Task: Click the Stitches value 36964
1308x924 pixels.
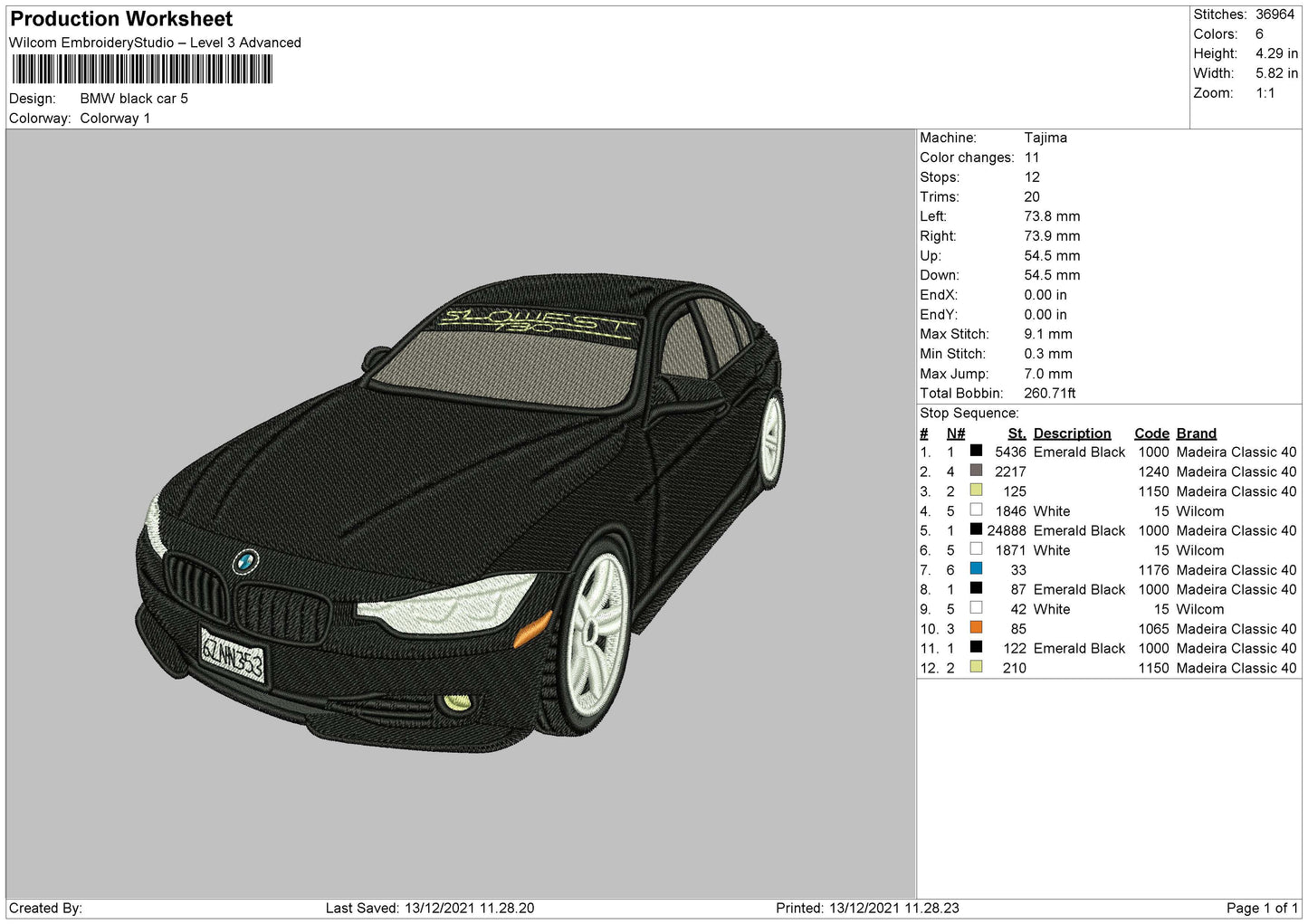Action: [x=1275, y=14]
